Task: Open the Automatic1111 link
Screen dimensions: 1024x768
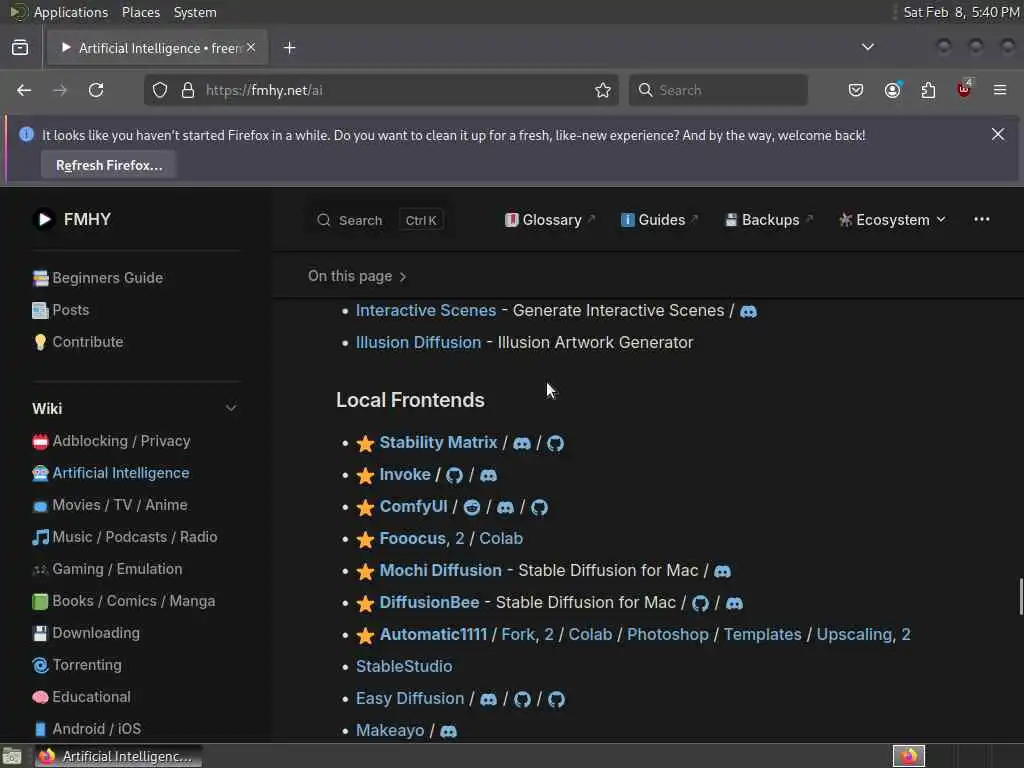Action: coord(433,635)
